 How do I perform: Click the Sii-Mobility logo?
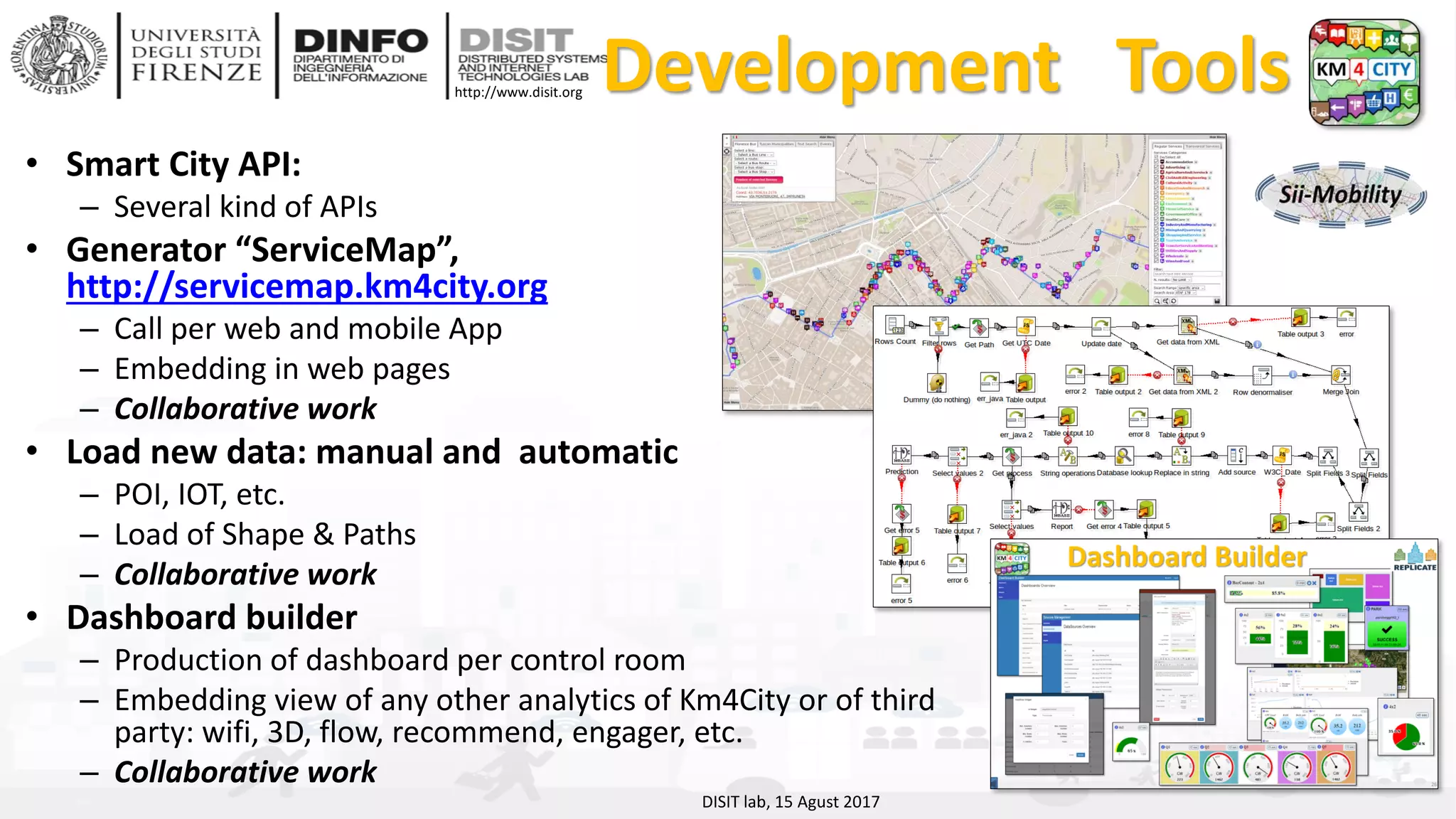click(x=1341, y=194)
